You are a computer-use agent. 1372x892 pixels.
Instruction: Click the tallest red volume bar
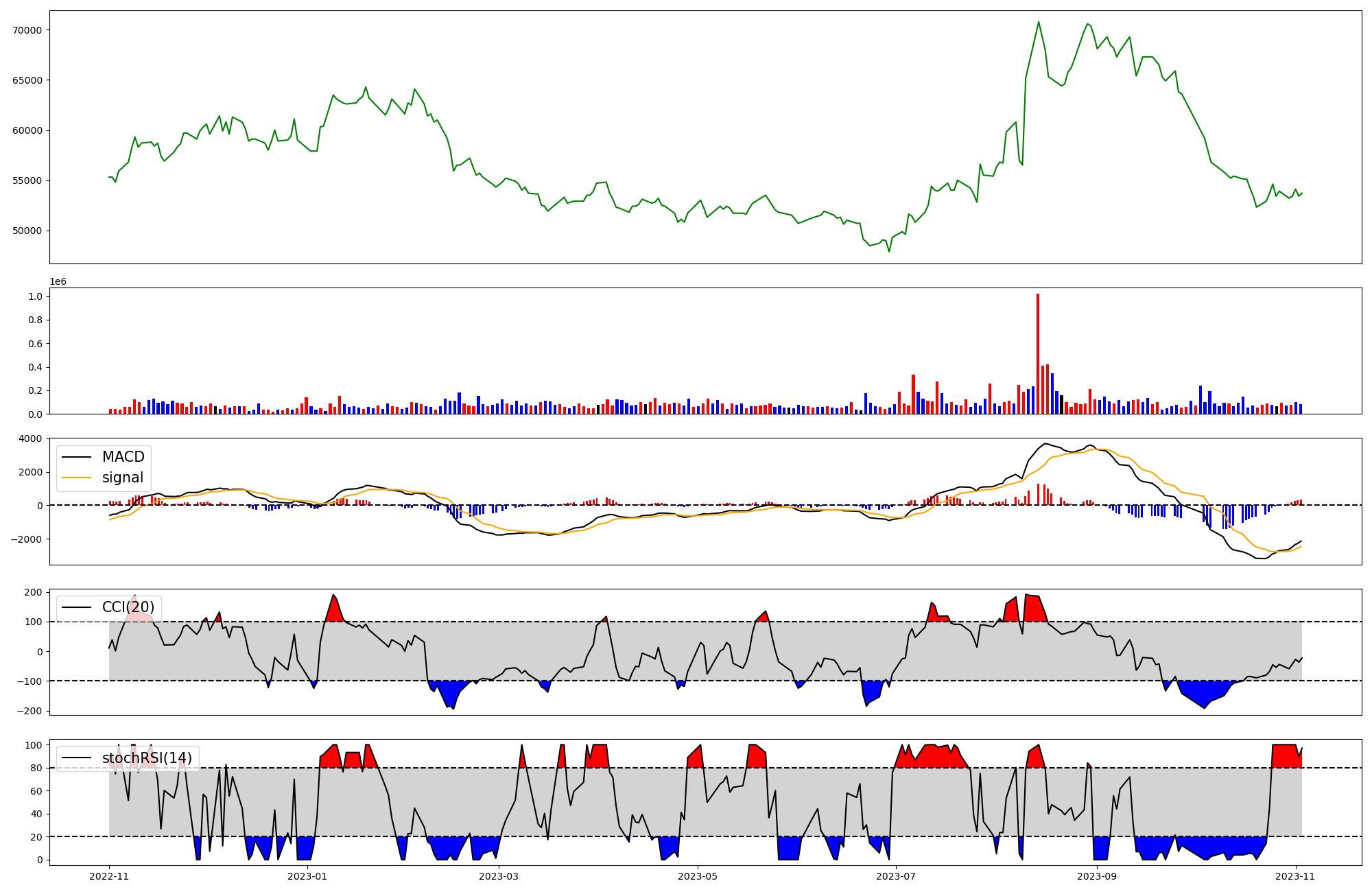[x=1038, y=353]
